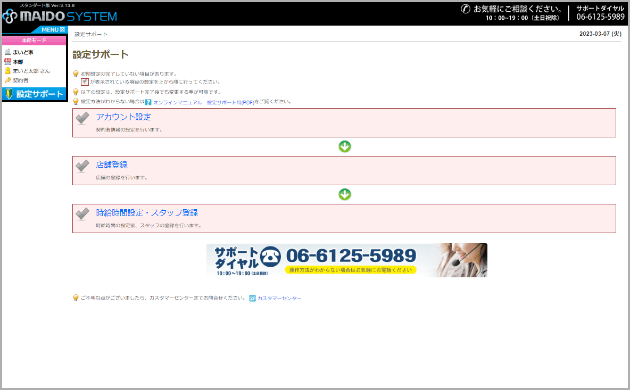The image size is (630, 390).
Task: Select 設定サポート in the left menu
Action: tap(34, 94)
